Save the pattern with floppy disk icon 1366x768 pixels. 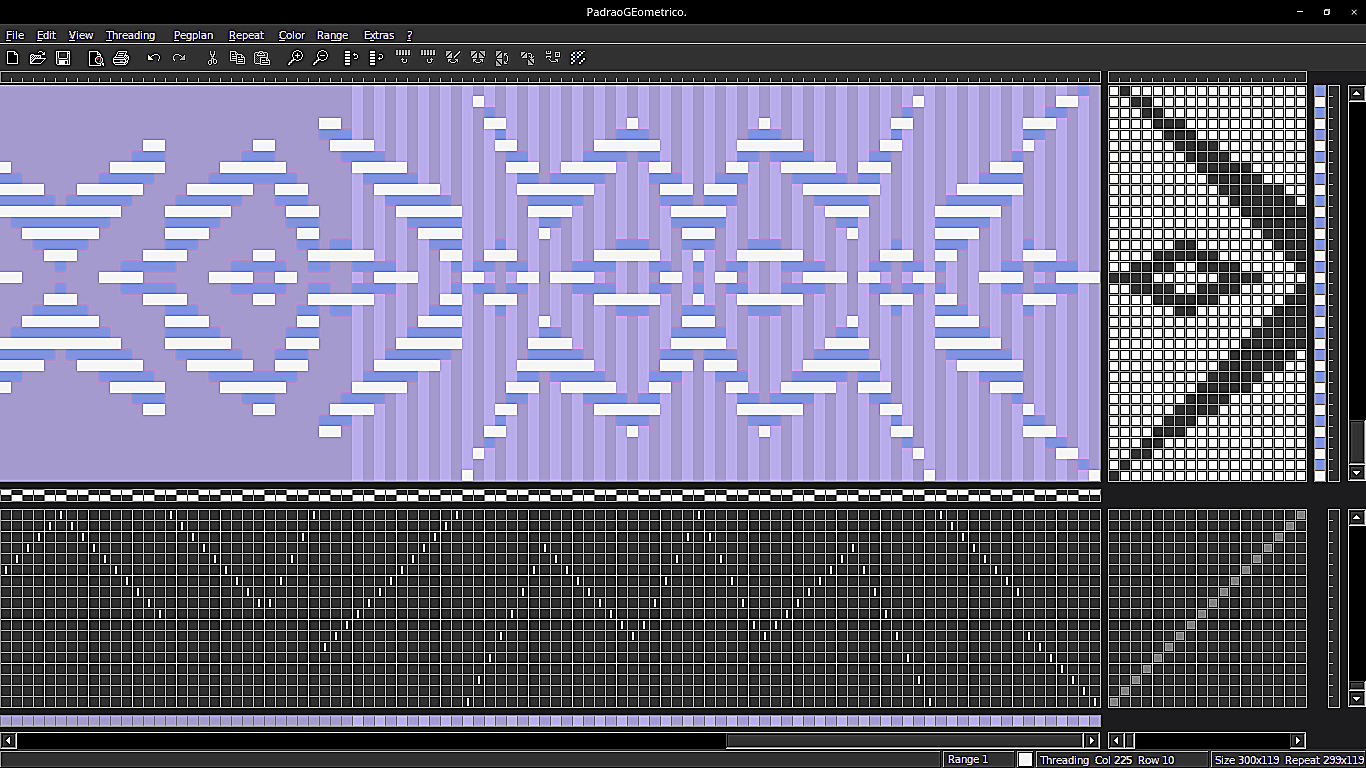[x=63, y=58]
